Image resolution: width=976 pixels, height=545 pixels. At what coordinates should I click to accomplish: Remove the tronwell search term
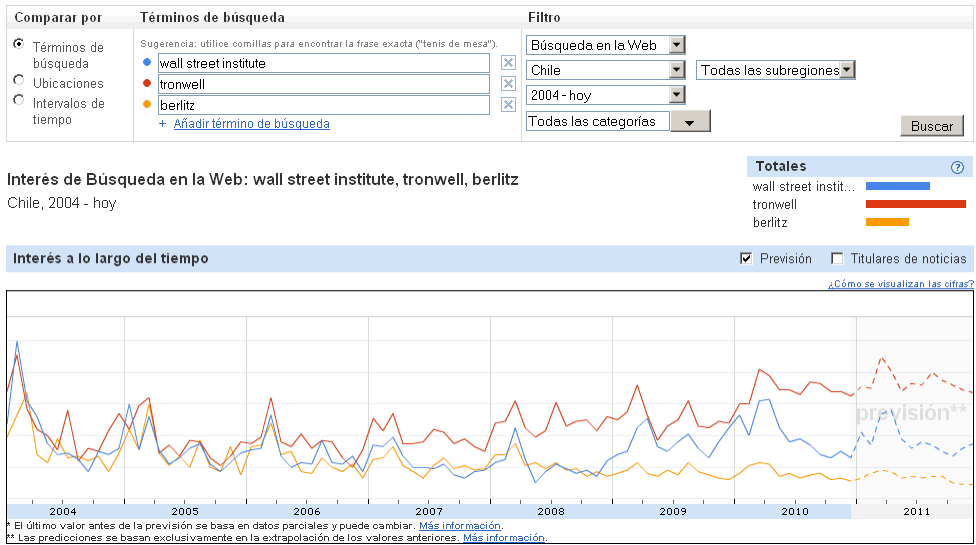509,84
